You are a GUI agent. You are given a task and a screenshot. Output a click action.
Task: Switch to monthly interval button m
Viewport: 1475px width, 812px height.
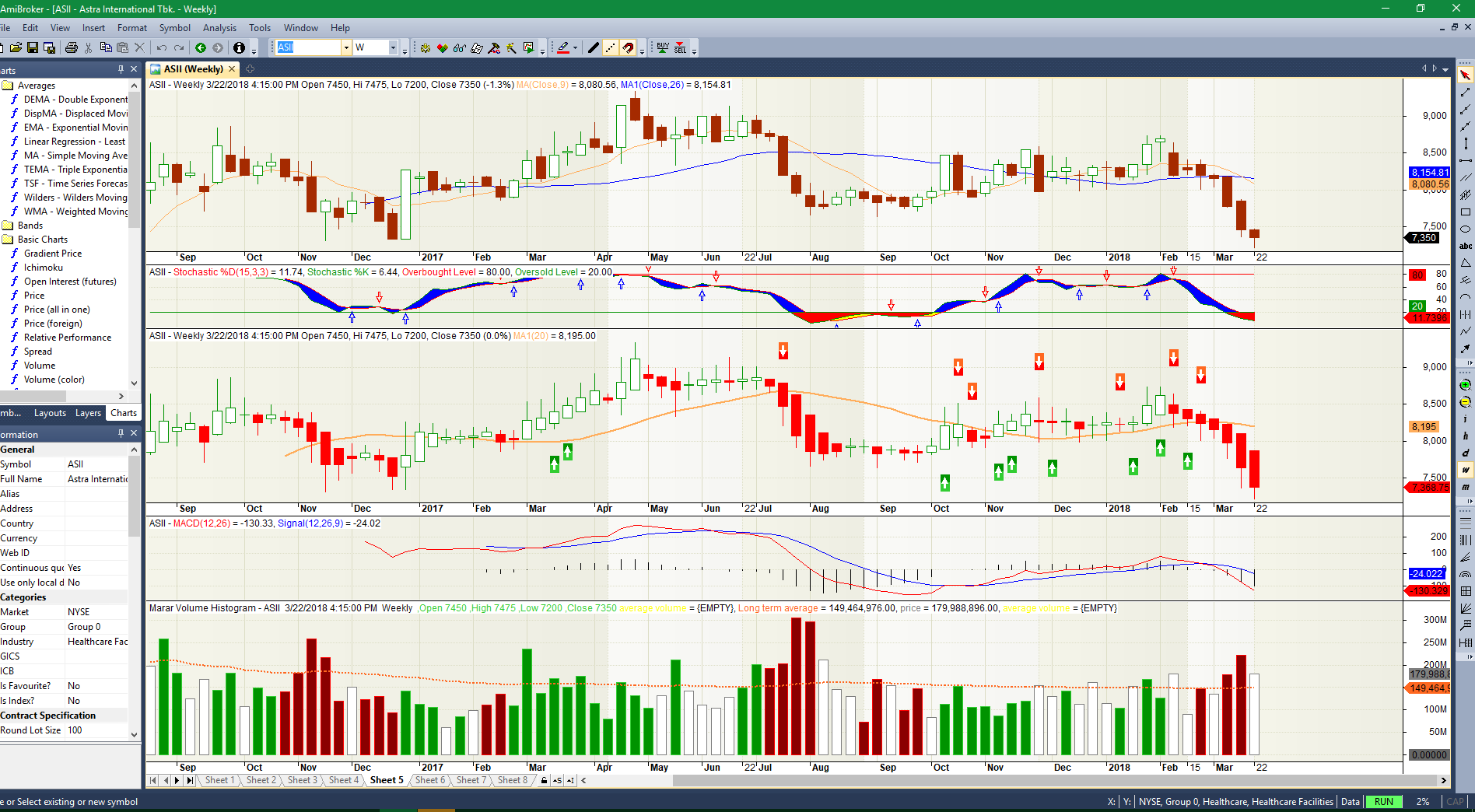(x=1466, y=488)
